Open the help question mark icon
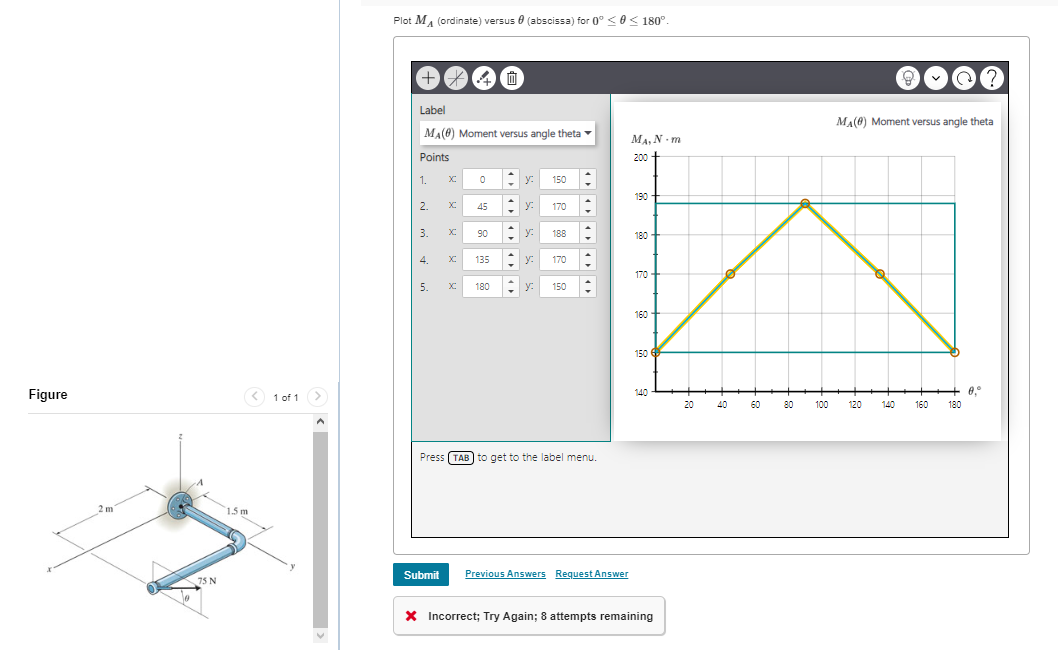The height and width of the screenshot is (657, 1061). pyautogui.click(x=991, y=77)
